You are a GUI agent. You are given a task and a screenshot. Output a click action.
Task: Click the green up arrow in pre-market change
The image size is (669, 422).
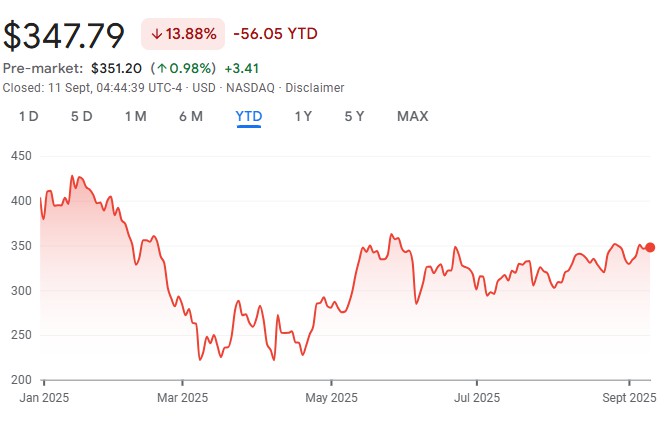click(160, 68)
